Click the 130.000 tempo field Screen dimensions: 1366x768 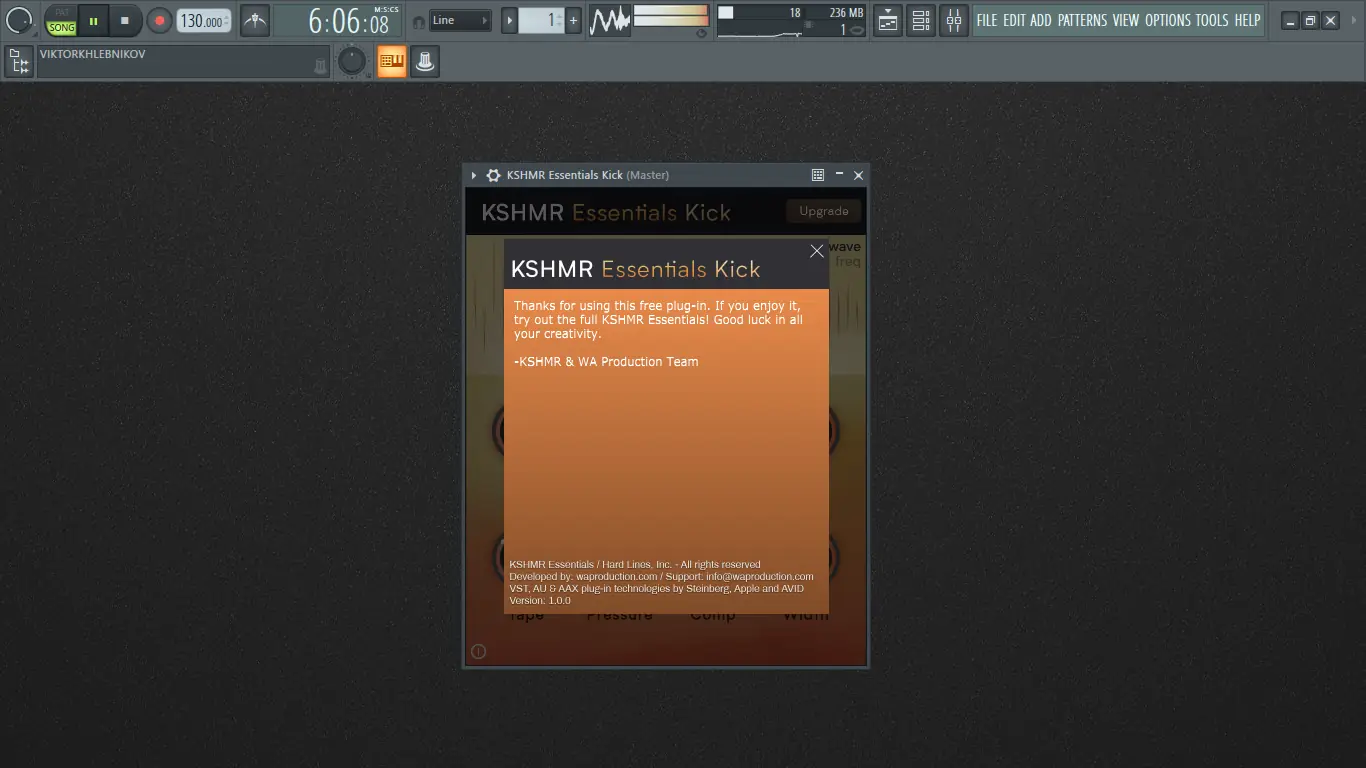point(204,20)
